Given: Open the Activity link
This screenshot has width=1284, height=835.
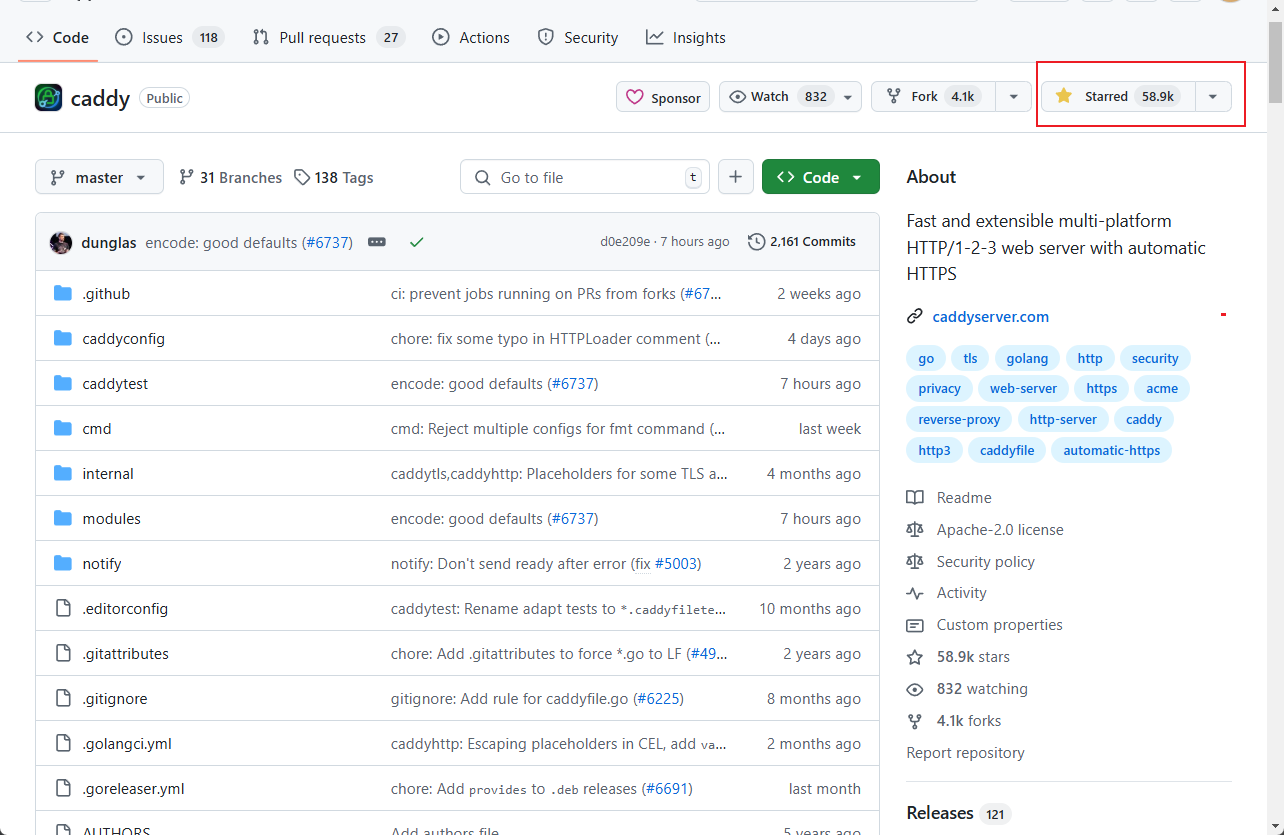Looking at the screenshot, I should (x=946, y=593).
